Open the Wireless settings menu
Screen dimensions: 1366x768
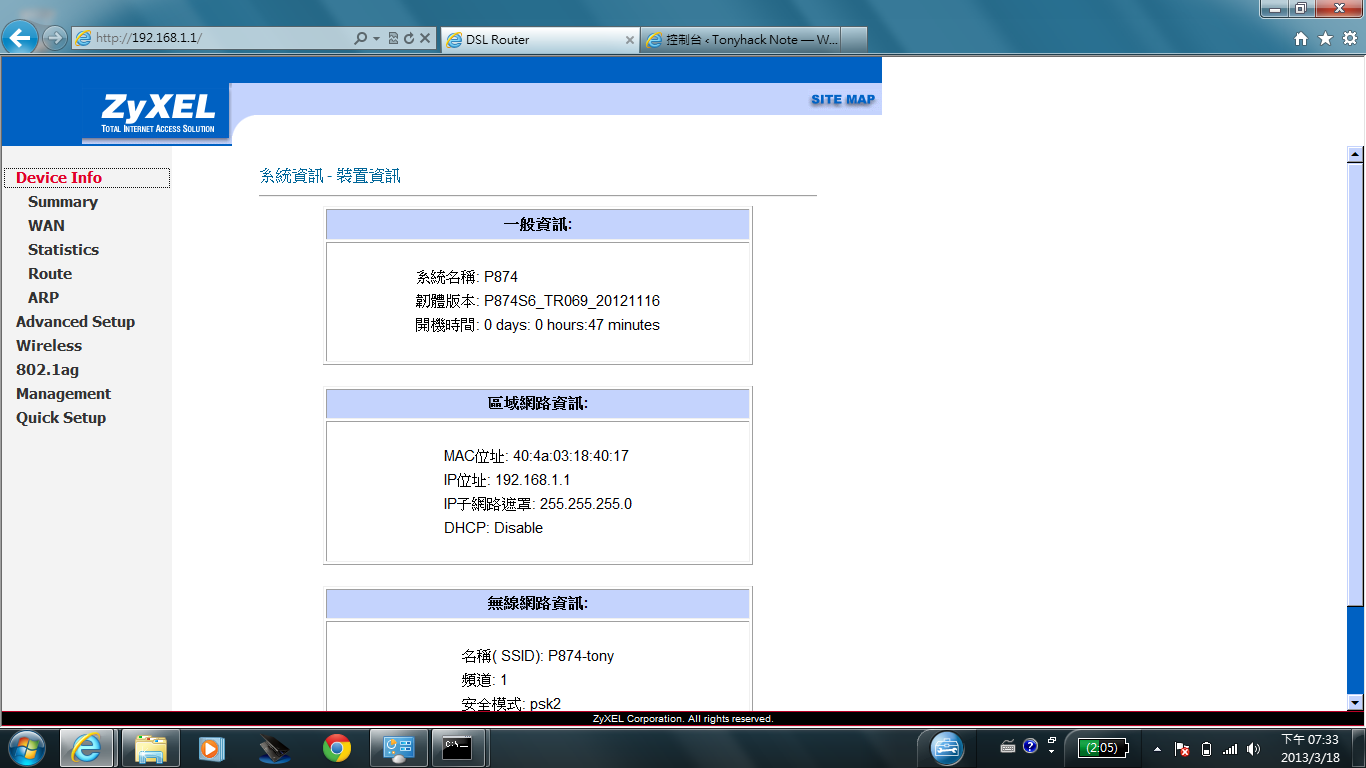[x=49, y=346]
